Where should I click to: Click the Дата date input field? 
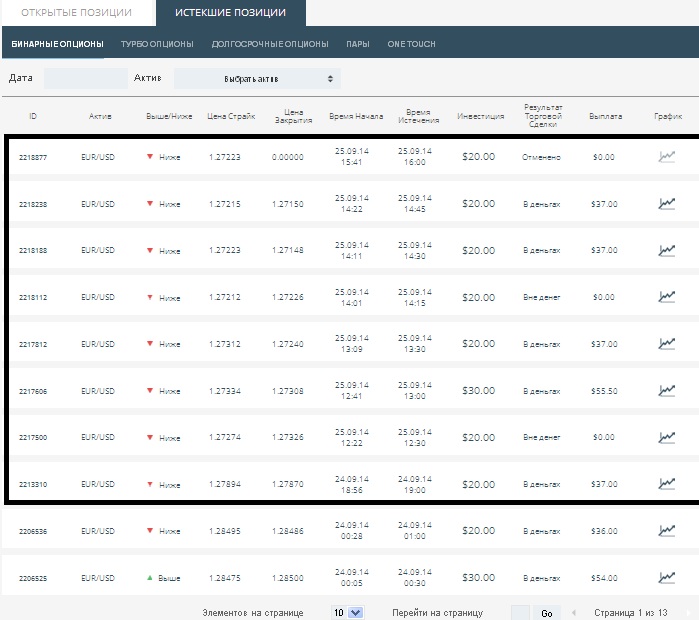click(x=84, y=78)
